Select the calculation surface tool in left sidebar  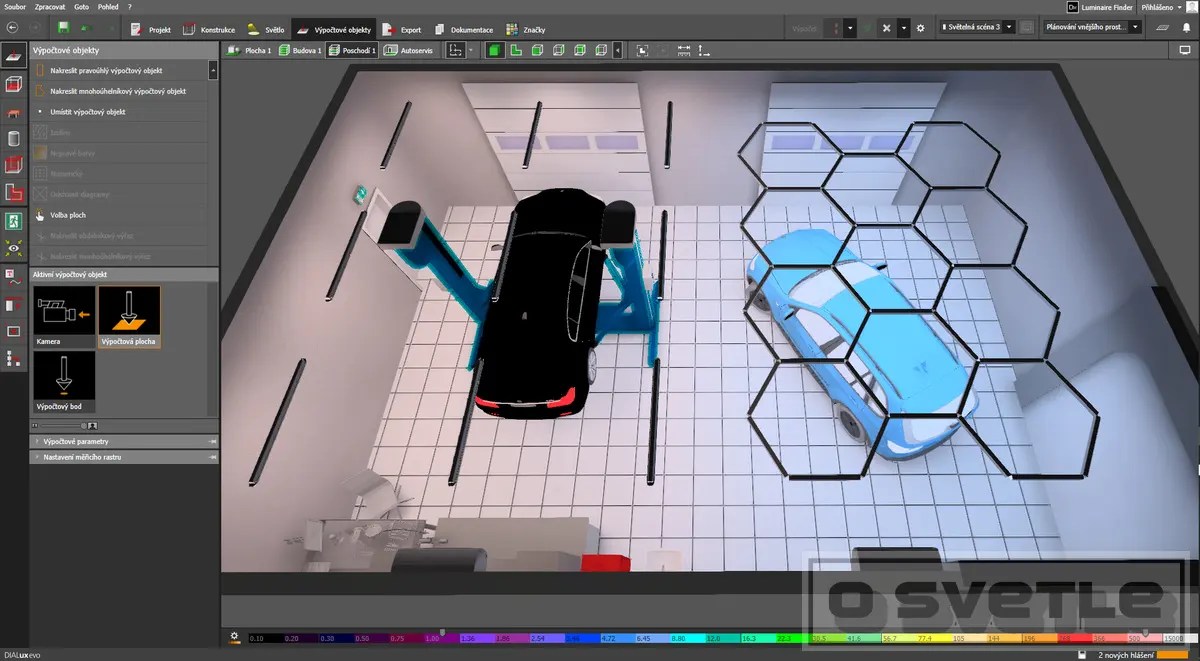pos(13,56)
